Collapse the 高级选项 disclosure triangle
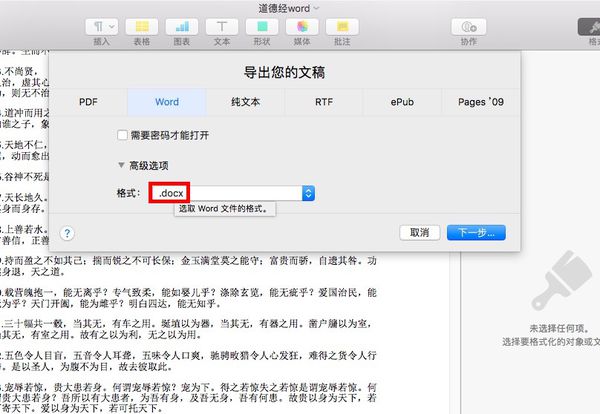The width and height of the screenshot is (600, 414). pyautogui.click(x=121, y=165)
